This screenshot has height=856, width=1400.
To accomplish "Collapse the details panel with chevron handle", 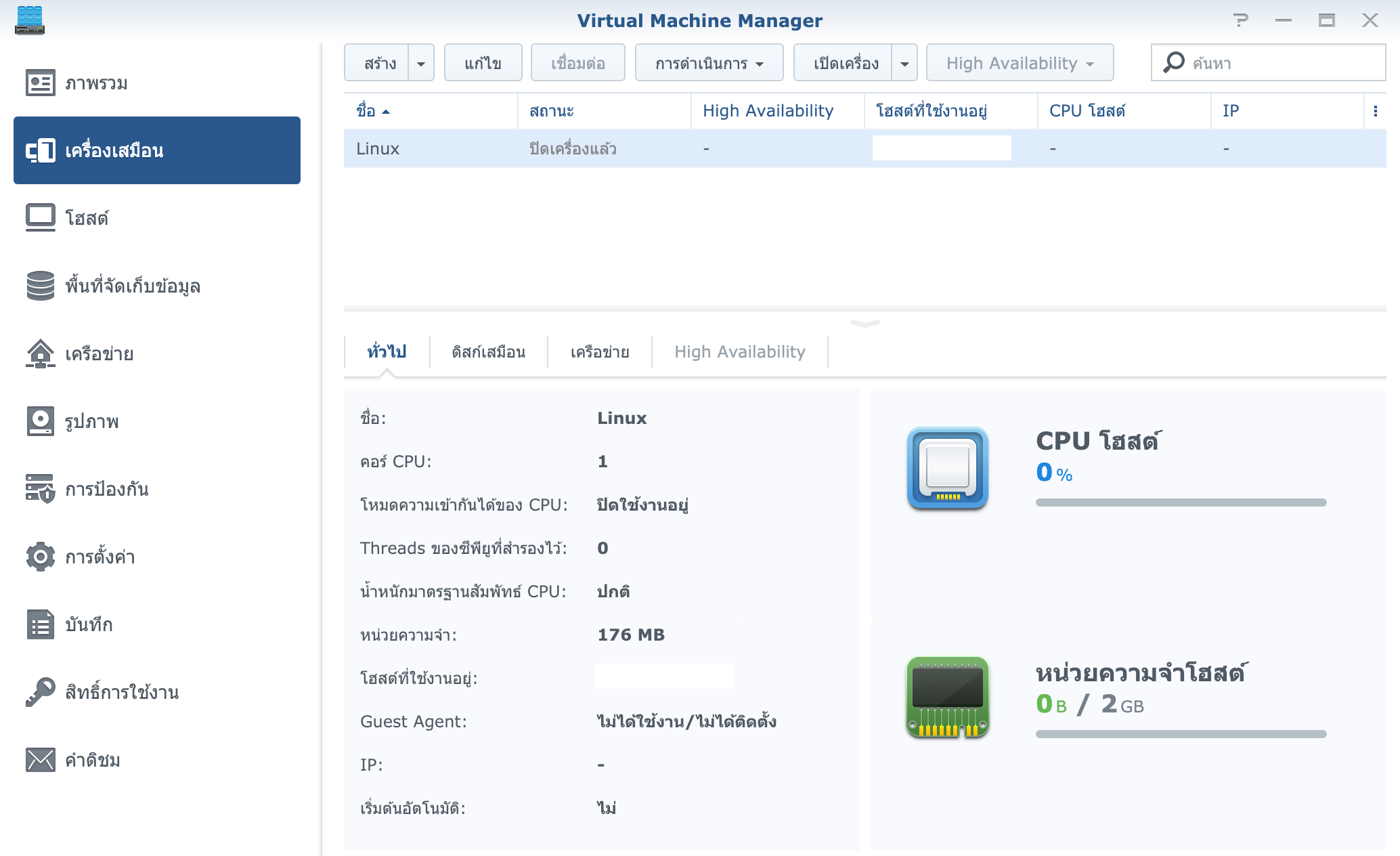I will tap(865, 323).
